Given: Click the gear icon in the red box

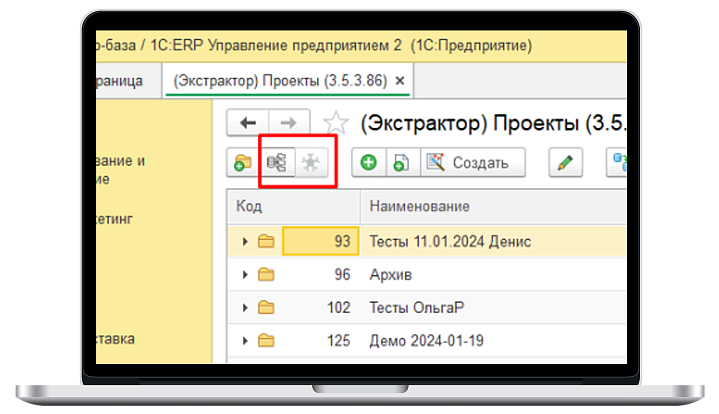Looking at the screenshot, I should 312,162.
